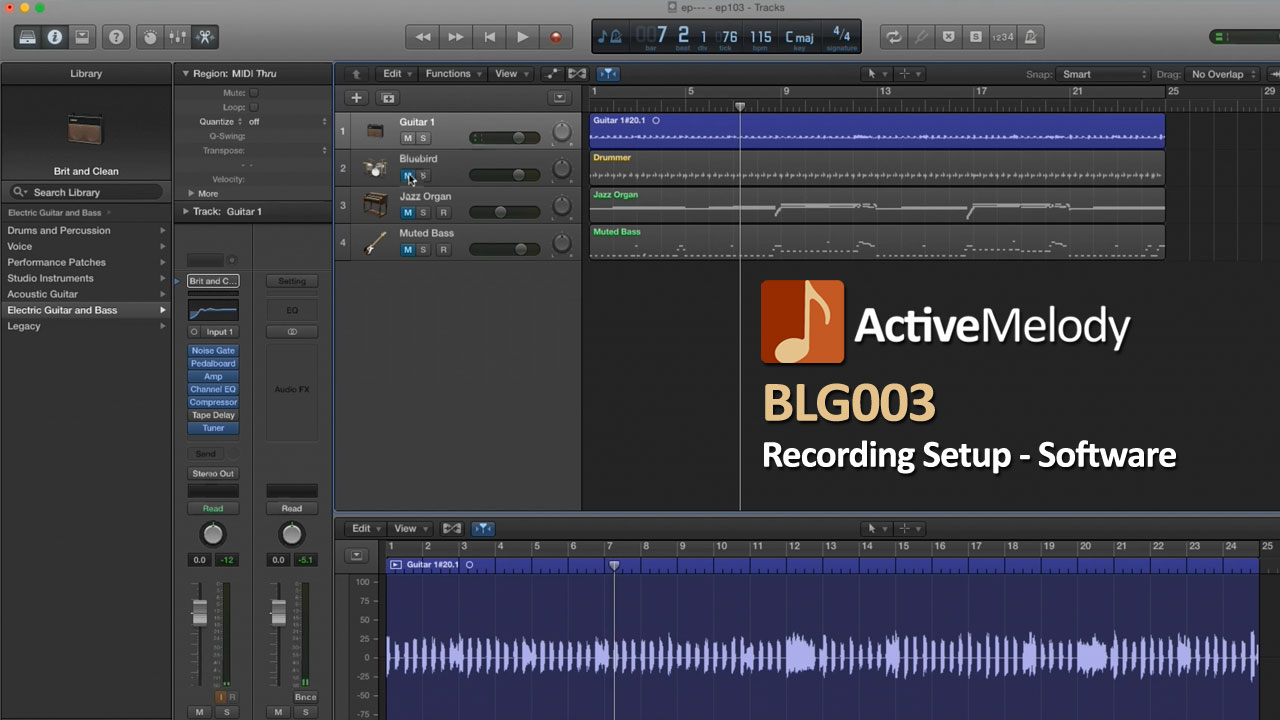
Task: Click the C maj key in LCD
Action: pyautogui.click(x=799, y=37)
